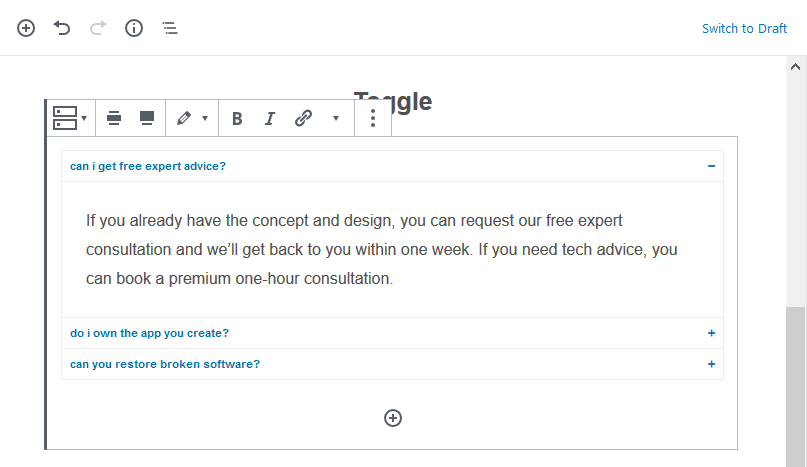Add a new accordion item with the bottom plus
Image resolution: width=807 pixels, height=467 pixels.
coord(393,418)
